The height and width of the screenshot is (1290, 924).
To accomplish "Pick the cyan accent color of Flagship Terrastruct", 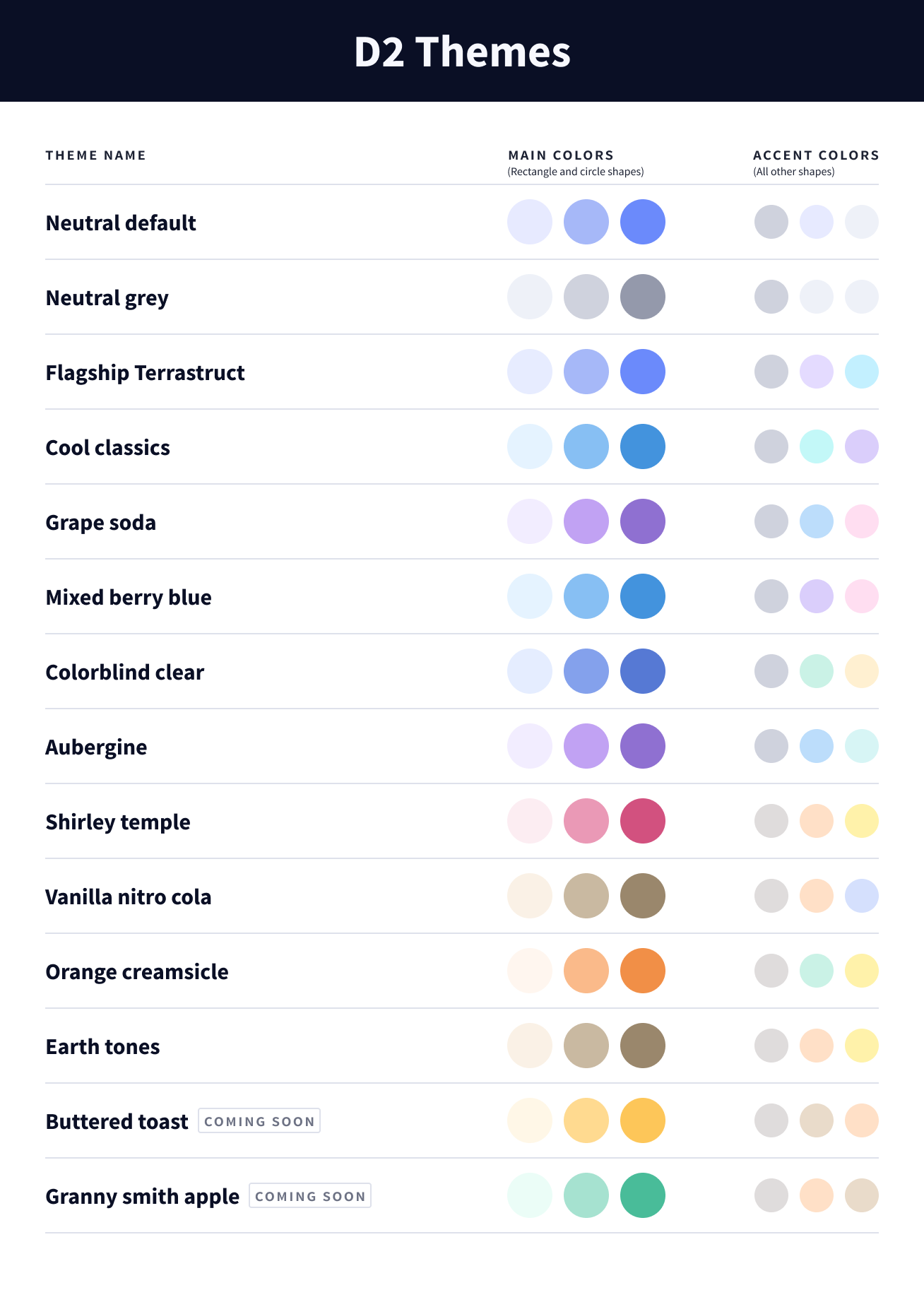I will tap(862, 372).
